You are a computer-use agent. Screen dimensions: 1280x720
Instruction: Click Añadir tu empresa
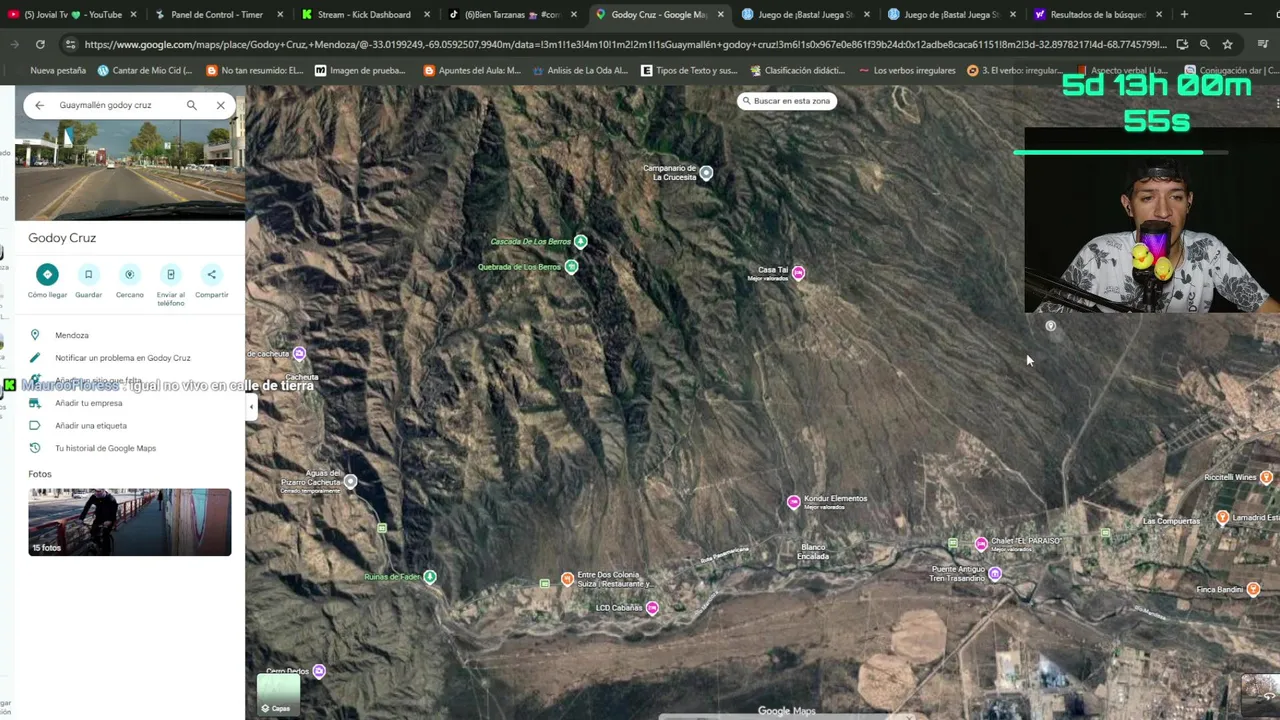130,403
